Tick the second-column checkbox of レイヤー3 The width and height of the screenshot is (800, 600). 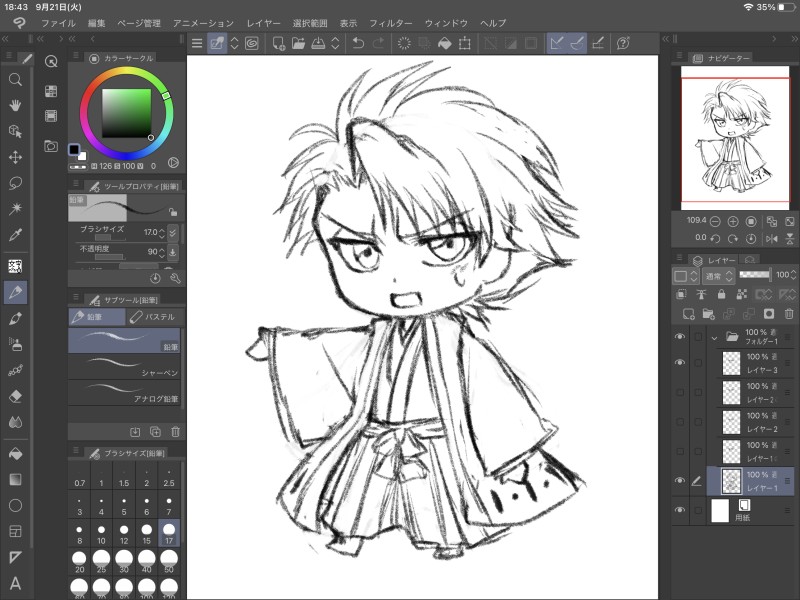point(698,363)
